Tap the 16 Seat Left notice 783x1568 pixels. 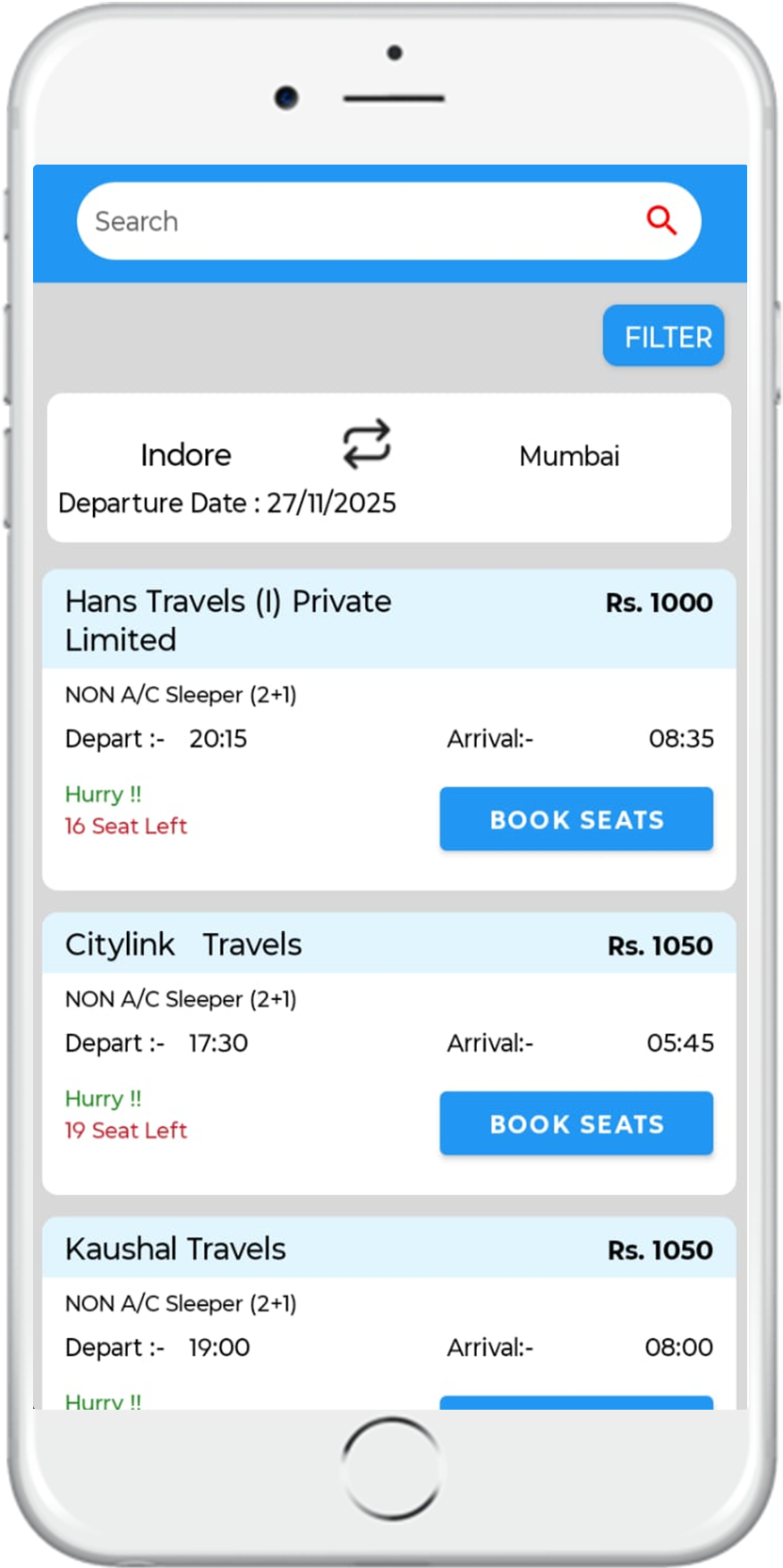(x=126, y=826)
